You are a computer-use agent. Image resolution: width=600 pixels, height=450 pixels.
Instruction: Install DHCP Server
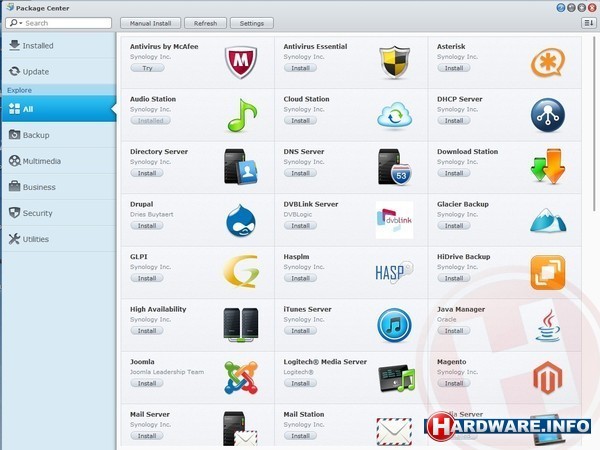coord(454,121)
